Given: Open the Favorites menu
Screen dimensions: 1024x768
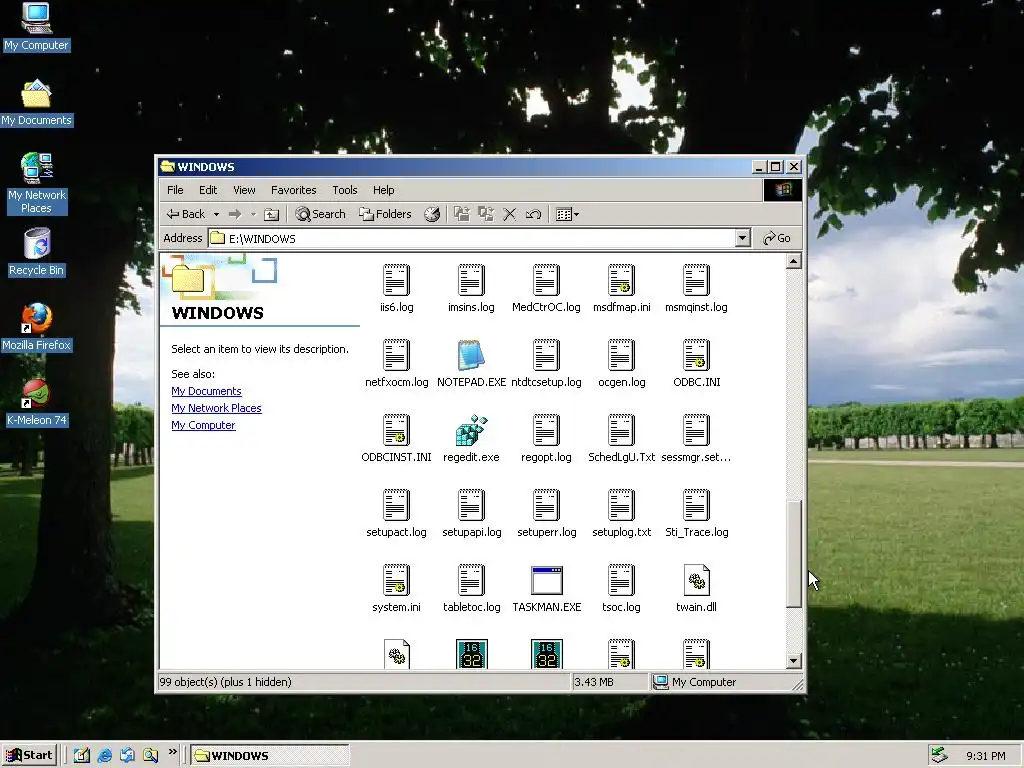Looking at the screenshot, I should coord(293,190).
